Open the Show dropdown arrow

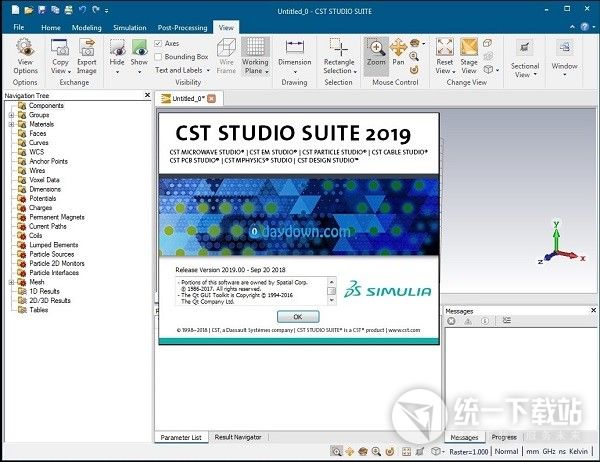click(139, 72)
